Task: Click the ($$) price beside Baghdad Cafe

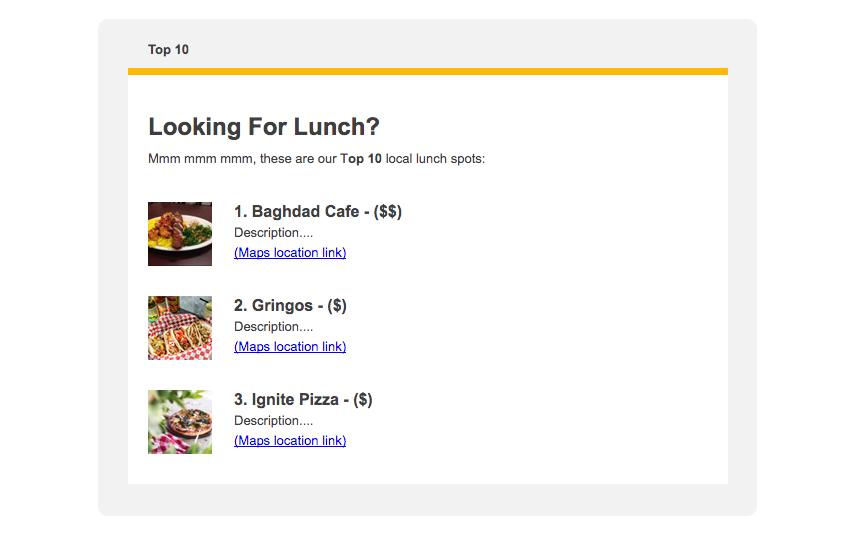Action: tap(388, 212)
